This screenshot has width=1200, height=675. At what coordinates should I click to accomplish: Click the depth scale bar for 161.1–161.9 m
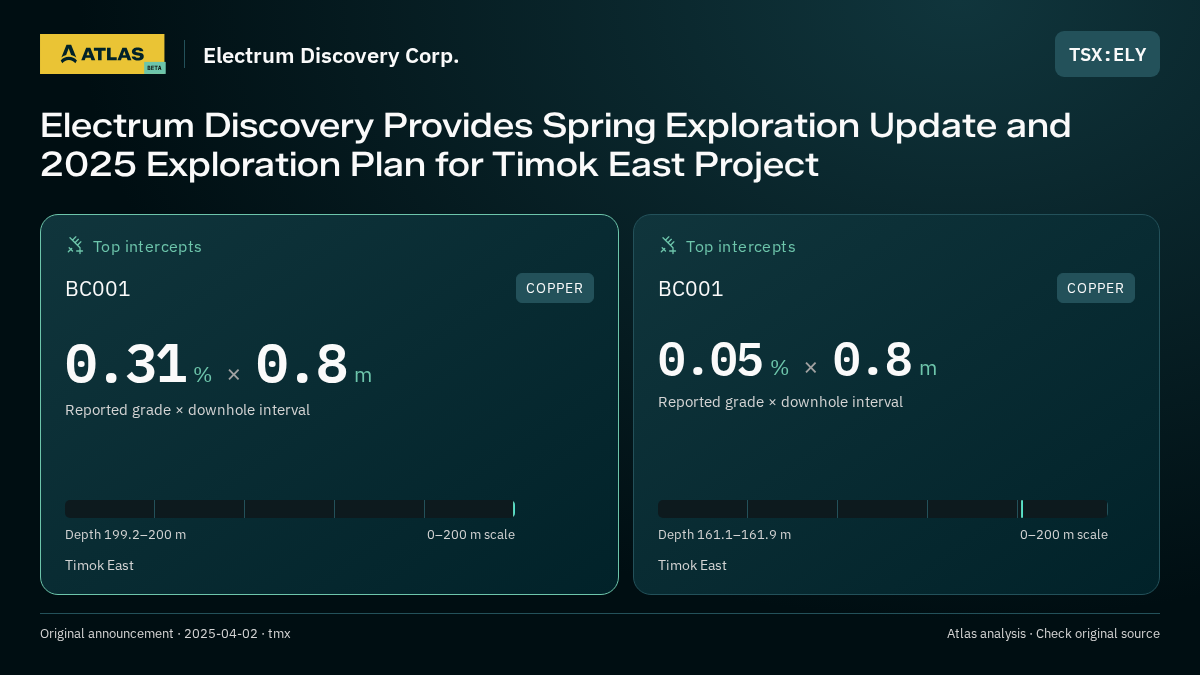tap(883, 509)
